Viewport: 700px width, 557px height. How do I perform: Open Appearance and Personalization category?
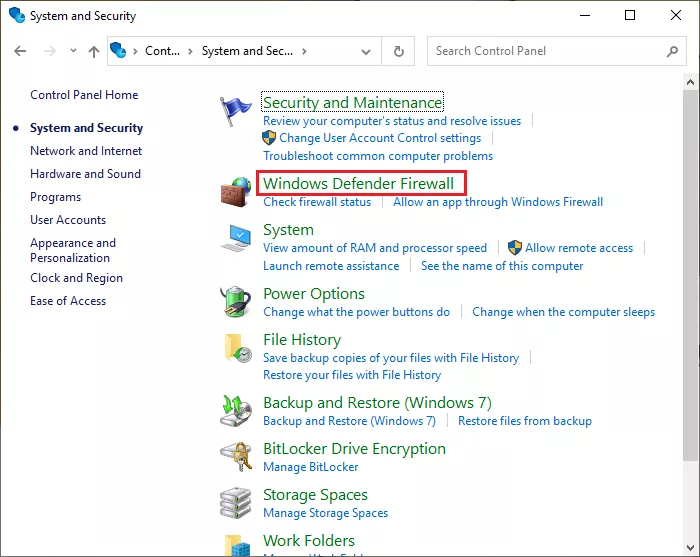pyautogui.click(x=73, y=250)
